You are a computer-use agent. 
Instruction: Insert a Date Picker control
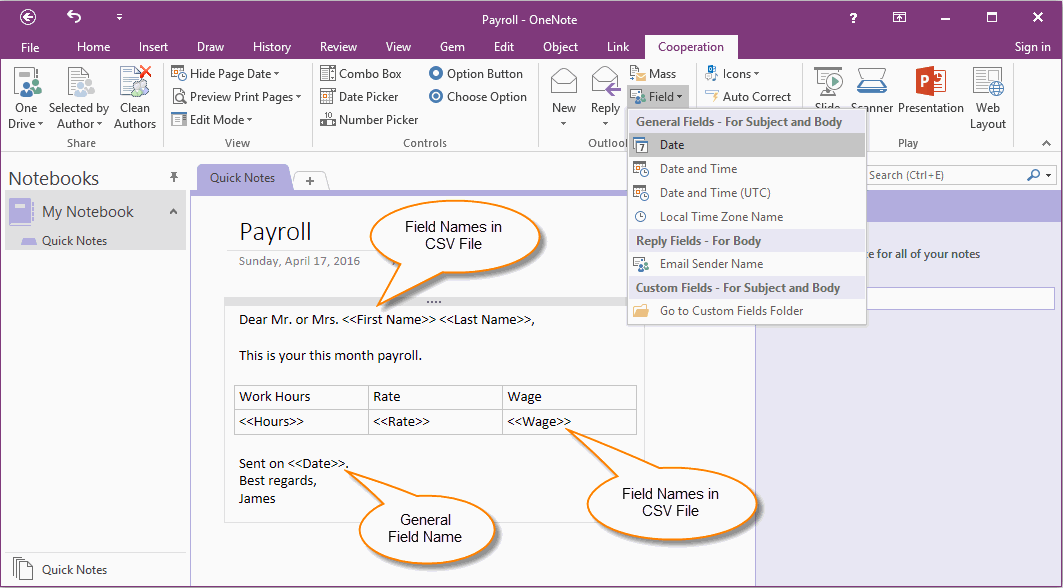click(x=359, y=97)
